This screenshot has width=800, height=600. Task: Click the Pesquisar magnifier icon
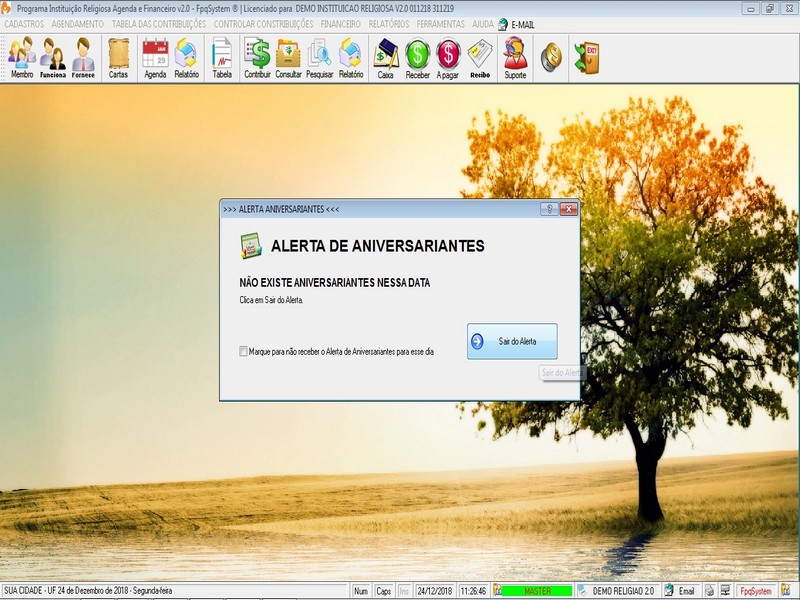[x=319, y=58]
